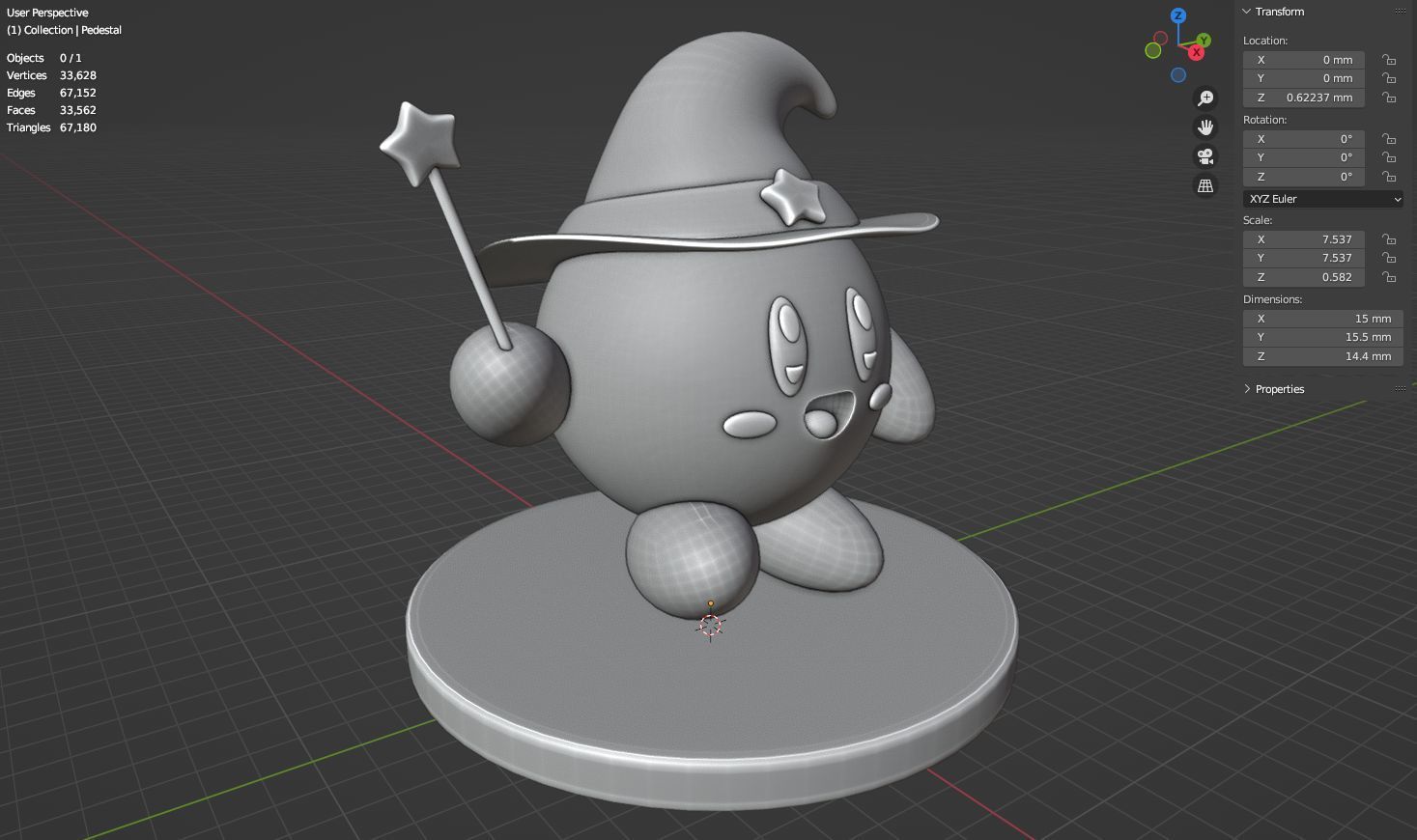Toggle the camera view icon
The width and height of the screenshot is (1417, 840).
[x=1205, y=156]
